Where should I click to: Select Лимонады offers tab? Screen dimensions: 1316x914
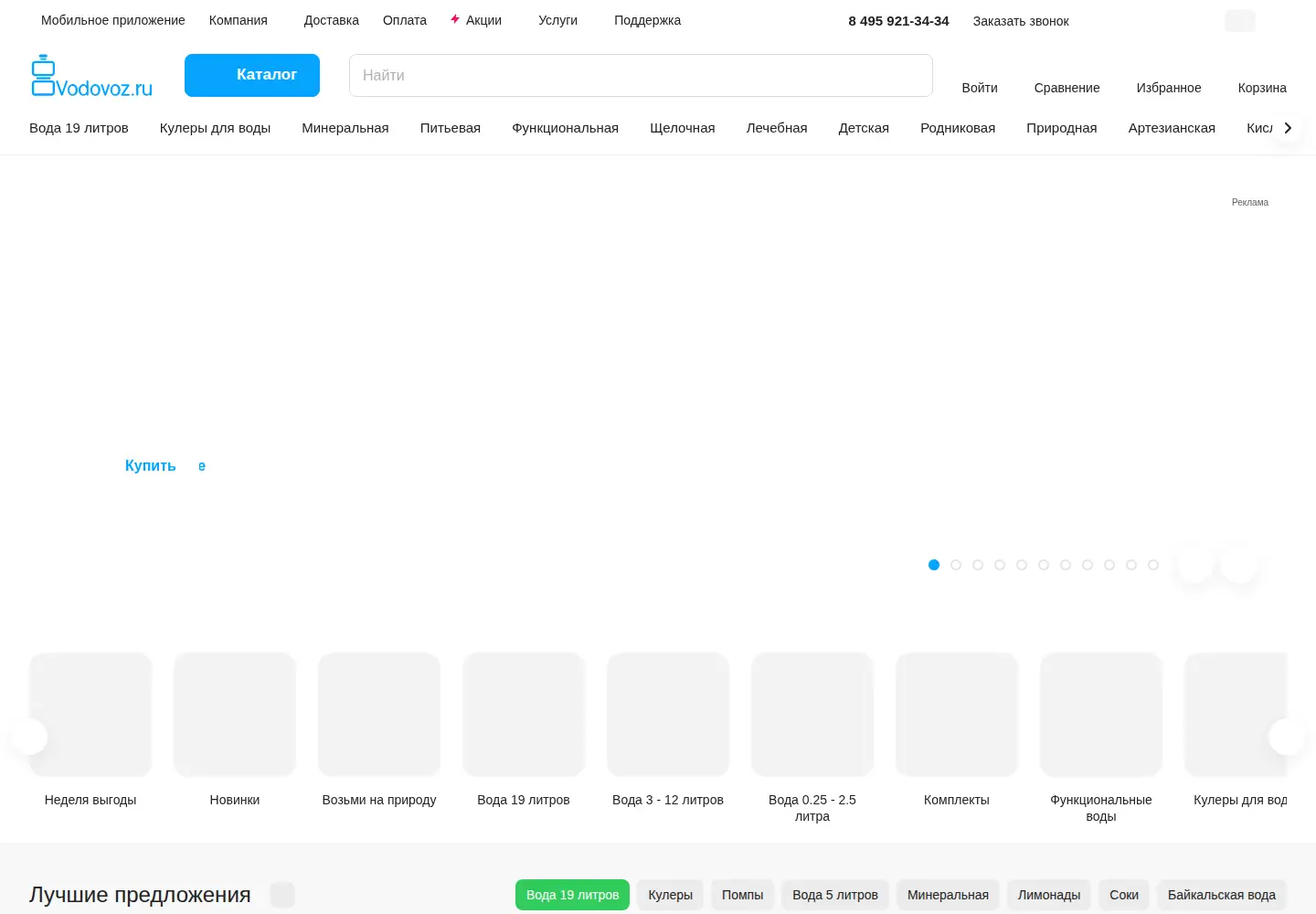pyautogui.click(x=1049, y=895)
